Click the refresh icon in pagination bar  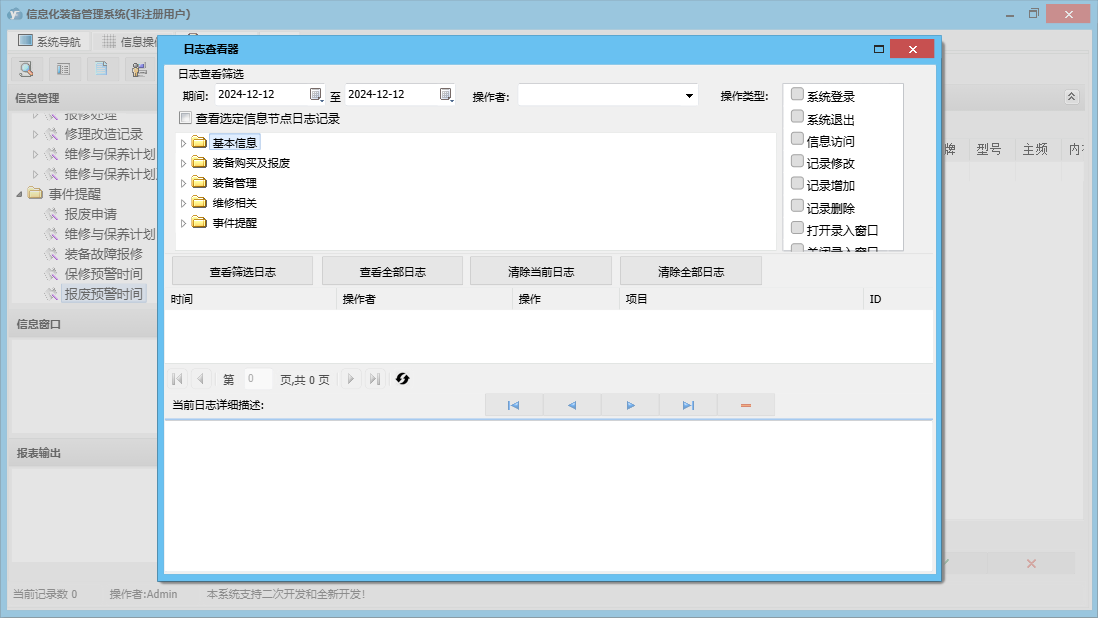click(x=402, y=379)
